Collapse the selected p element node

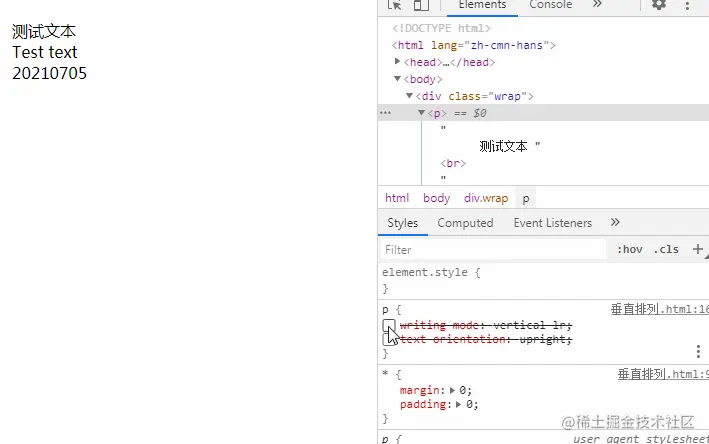coord(421,113)
